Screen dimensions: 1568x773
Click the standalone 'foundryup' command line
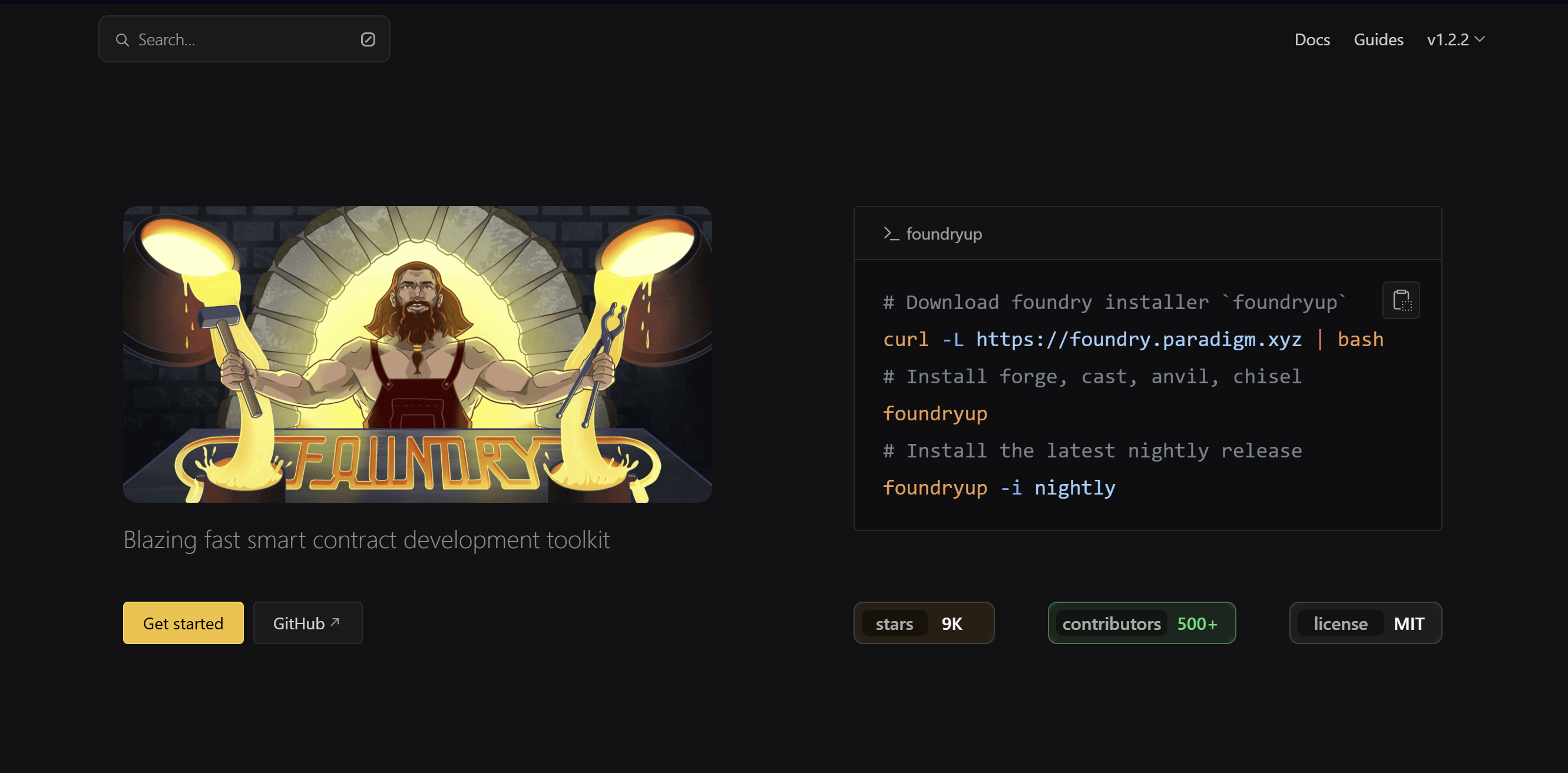[x=935, y=413]
